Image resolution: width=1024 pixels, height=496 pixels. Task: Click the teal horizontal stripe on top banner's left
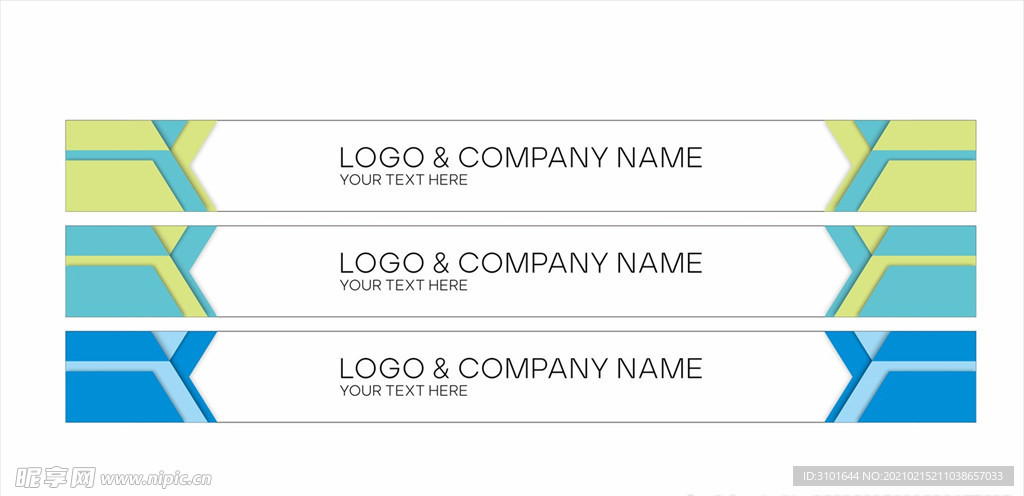click(x=112, y=155)
